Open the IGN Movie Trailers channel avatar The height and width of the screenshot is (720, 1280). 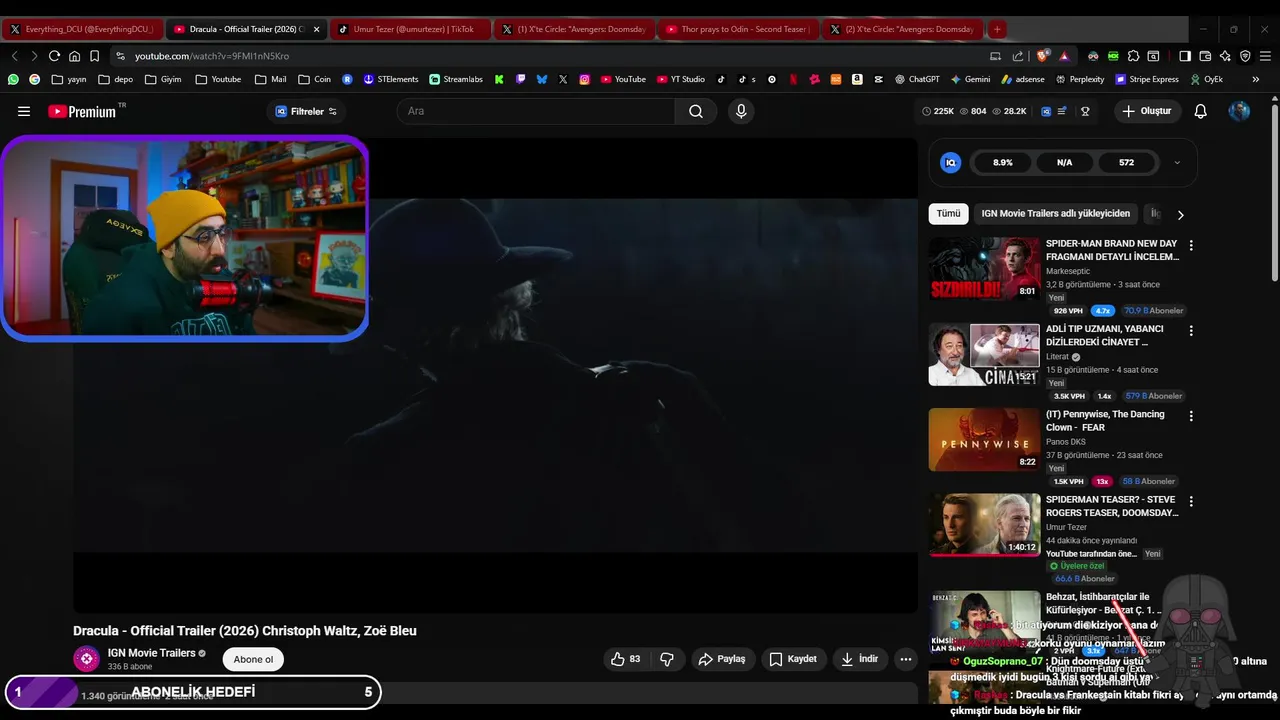click(86, 659)
